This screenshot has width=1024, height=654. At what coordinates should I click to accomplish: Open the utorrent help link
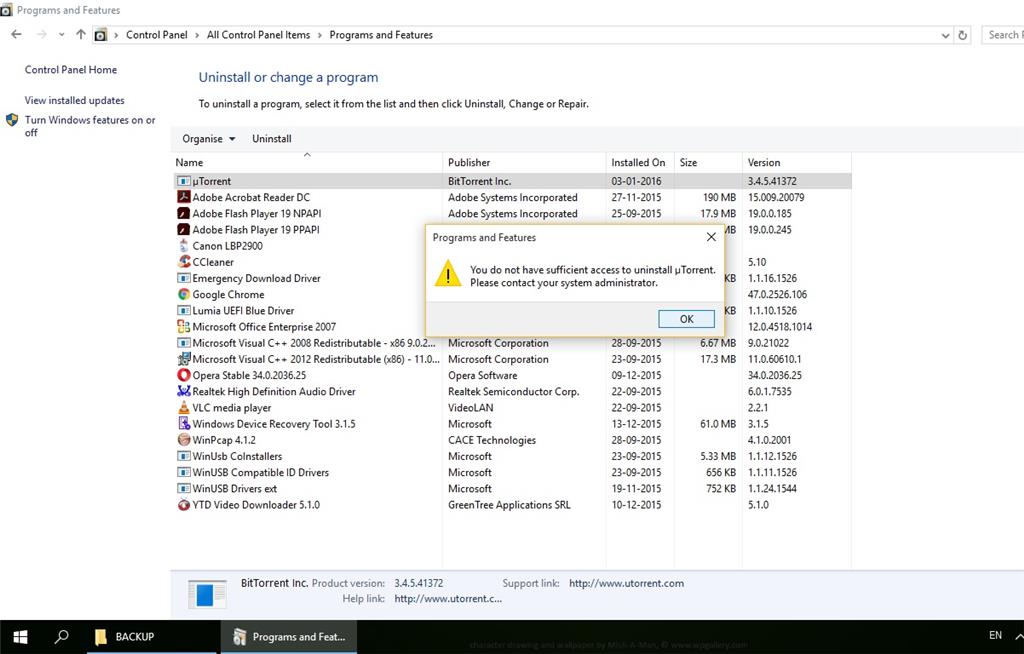point(448,598)
